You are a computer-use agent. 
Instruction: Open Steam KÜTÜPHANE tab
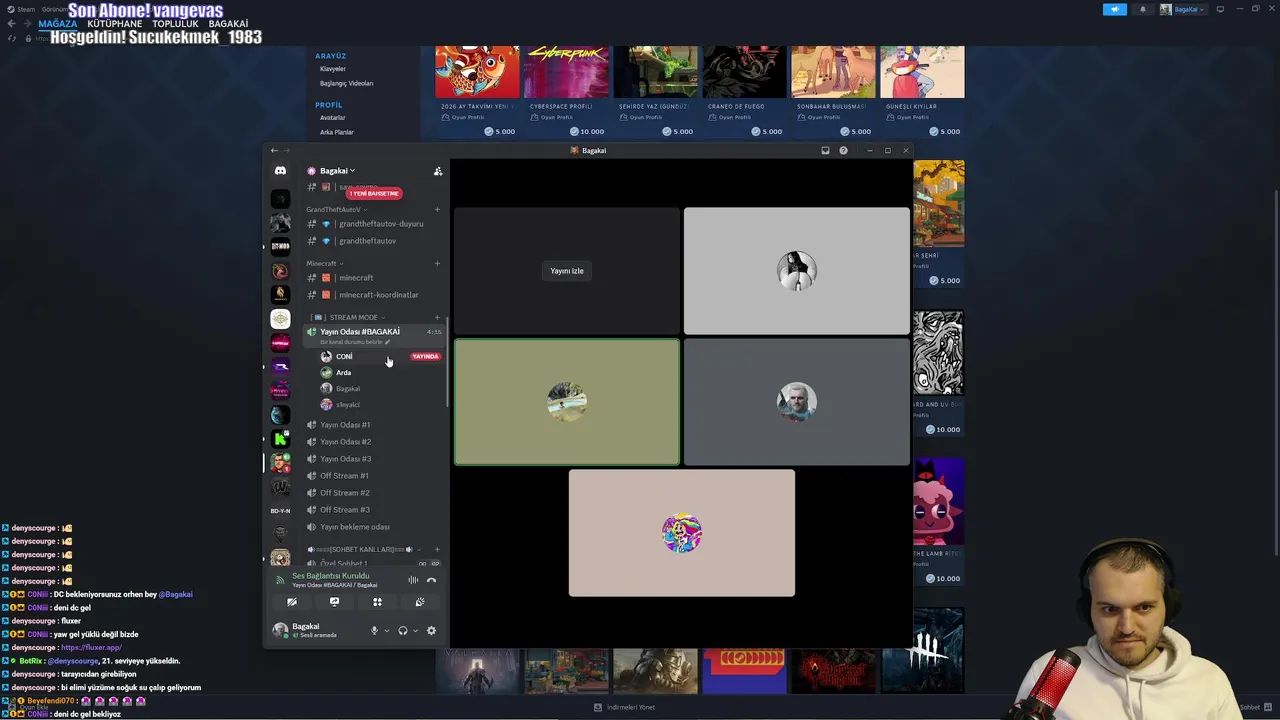click(115, 24)
